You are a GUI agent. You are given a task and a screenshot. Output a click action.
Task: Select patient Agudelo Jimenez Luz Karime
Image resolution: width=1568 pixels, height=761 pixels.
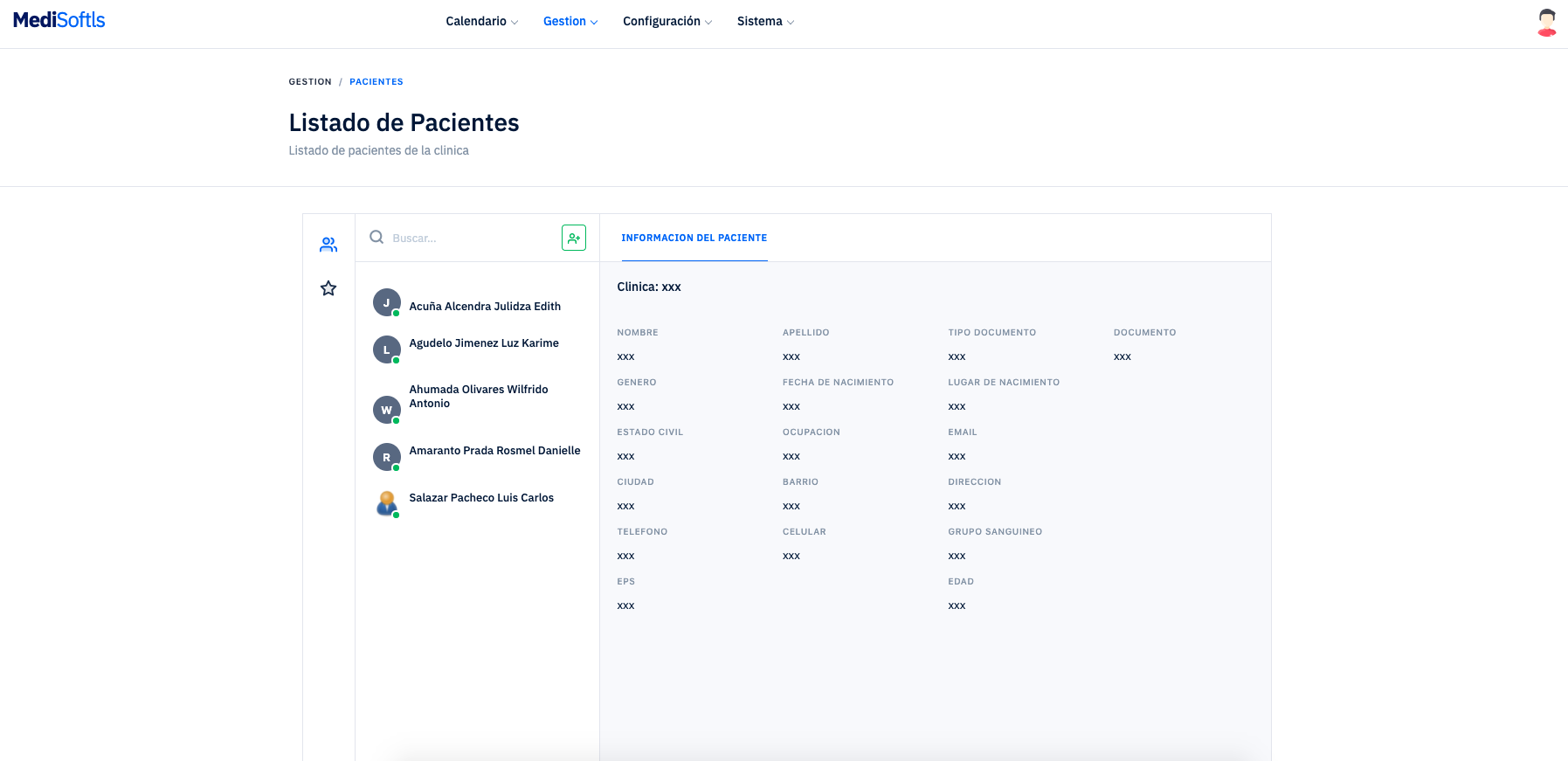pos(484,343)
